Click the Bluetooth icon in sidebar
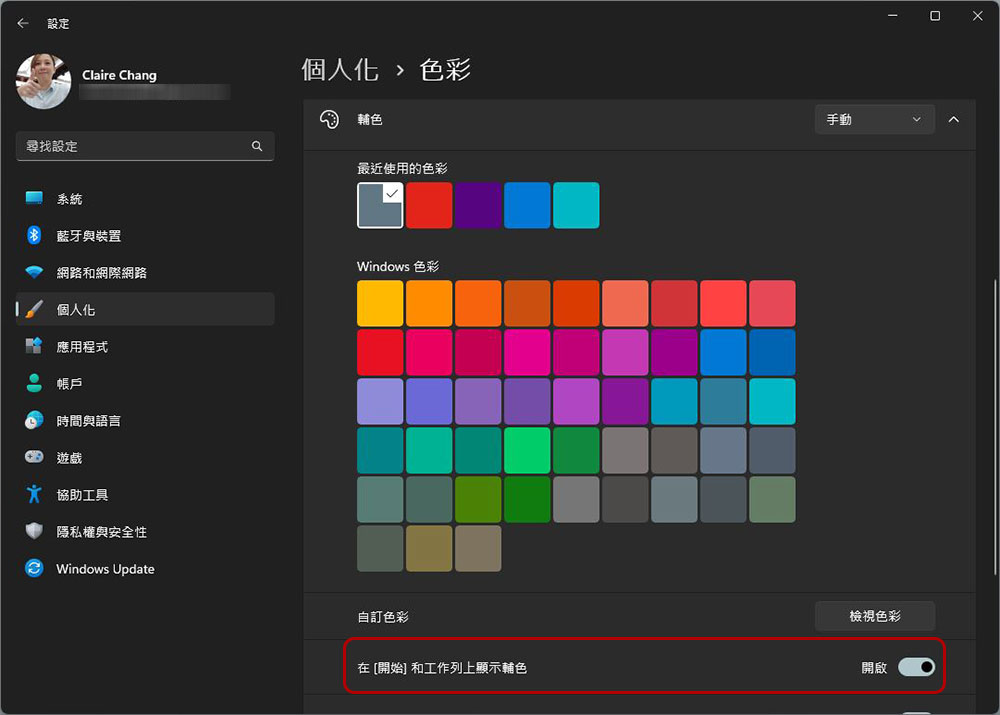The height and width of the screenshot is (715, 1000). coord(34,235)
